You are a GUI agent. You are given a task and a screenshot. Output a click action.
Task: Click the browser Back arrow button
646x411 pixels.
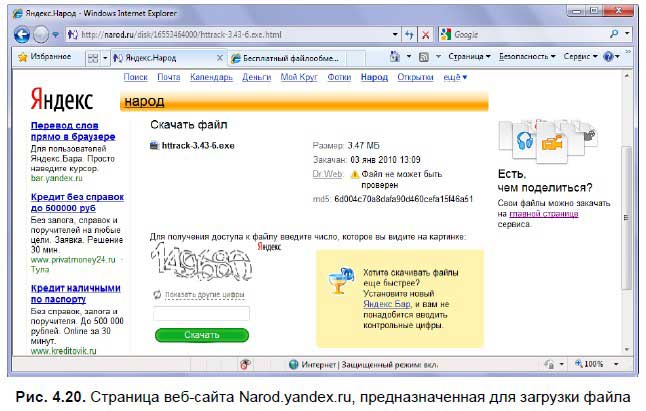22,34
